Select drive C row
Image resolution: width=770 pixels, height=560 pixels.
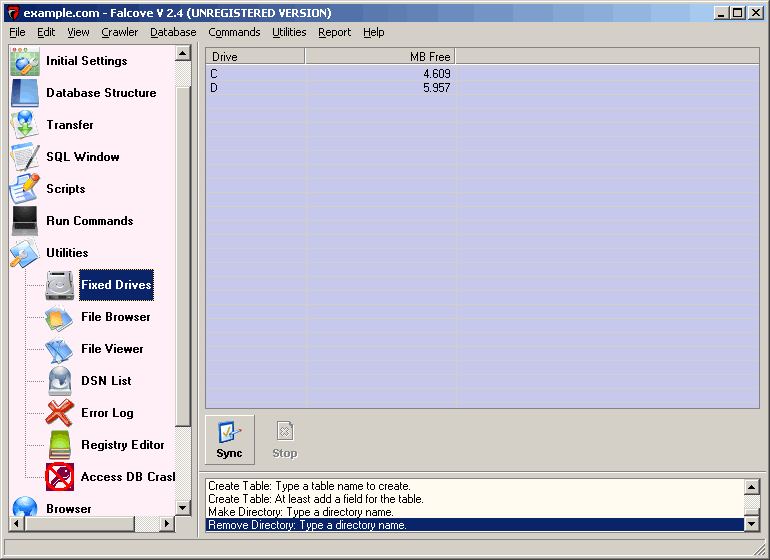coord(482,74)
